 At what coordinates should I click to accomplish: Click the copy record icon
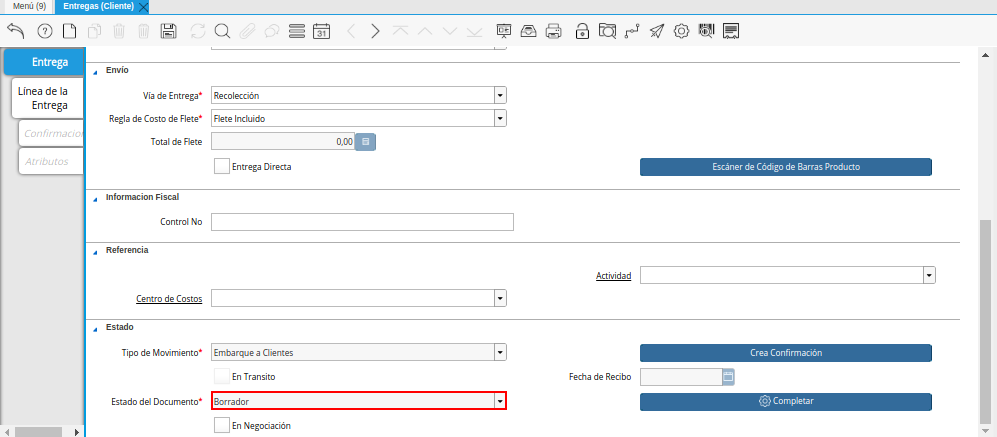point(94,31)
